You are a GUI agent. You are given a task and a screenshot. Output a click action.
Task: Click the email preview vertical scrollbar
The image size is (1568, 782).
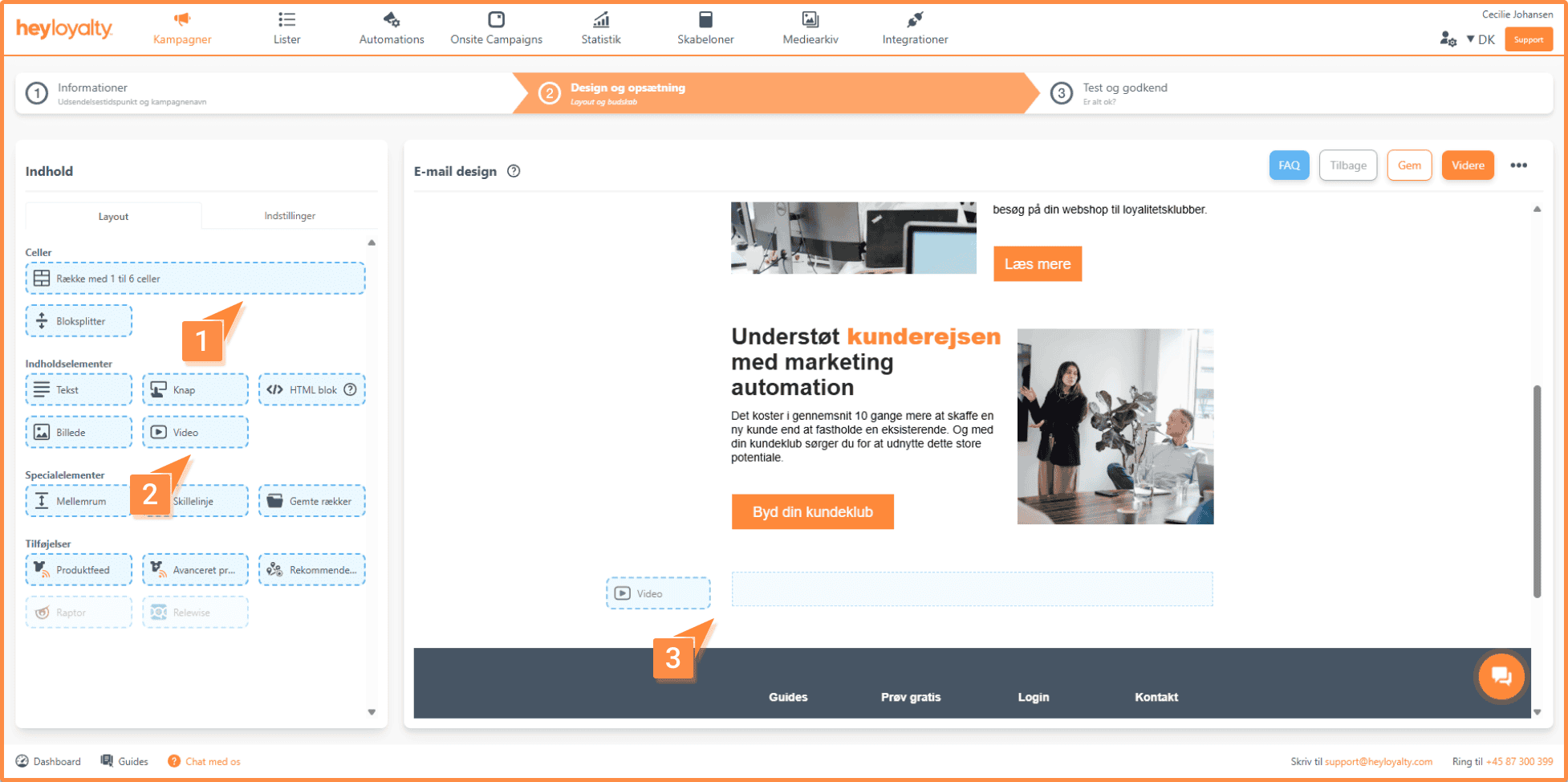tap(1537, 490)
